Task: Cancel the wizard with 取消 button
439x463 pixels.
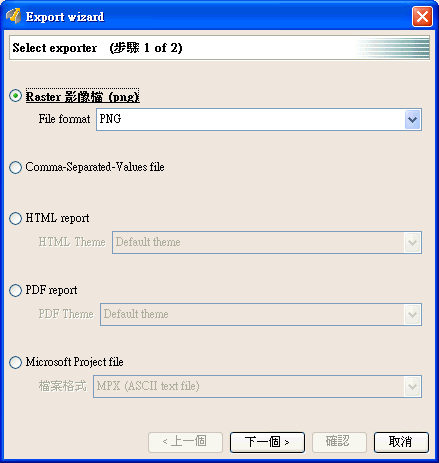Action: 401,442
